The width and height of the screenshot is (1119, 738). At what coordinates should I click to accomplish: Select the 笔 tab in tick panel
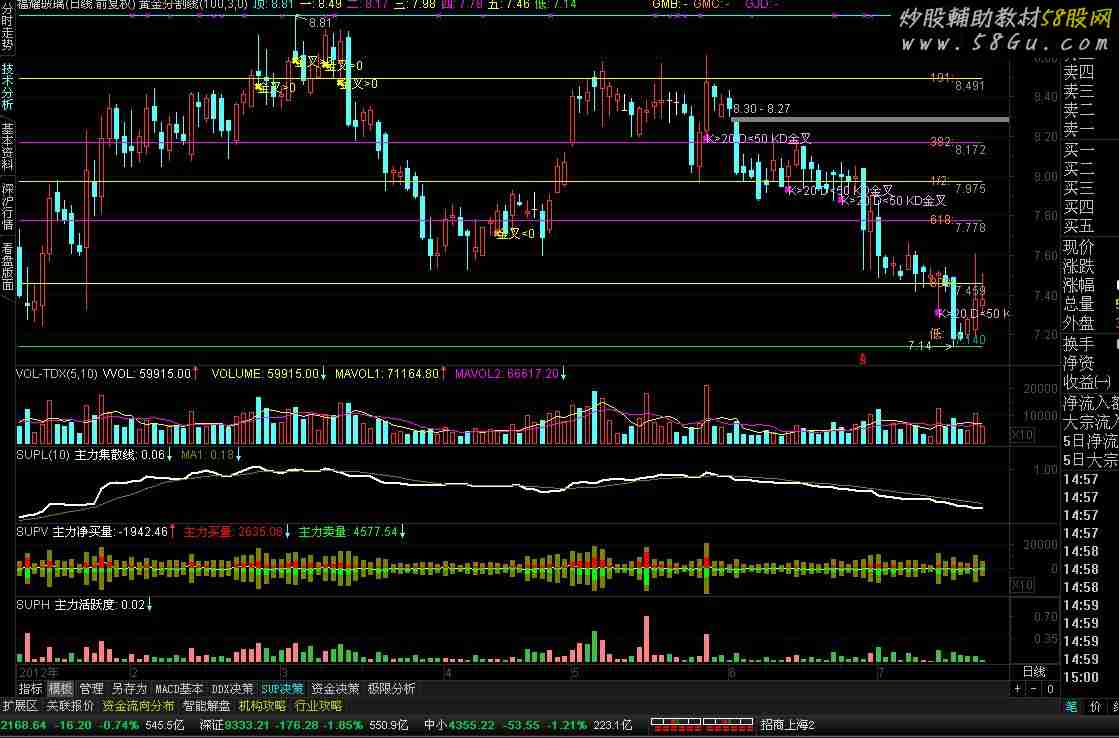pyautogui.click(x=1071, y=706)
